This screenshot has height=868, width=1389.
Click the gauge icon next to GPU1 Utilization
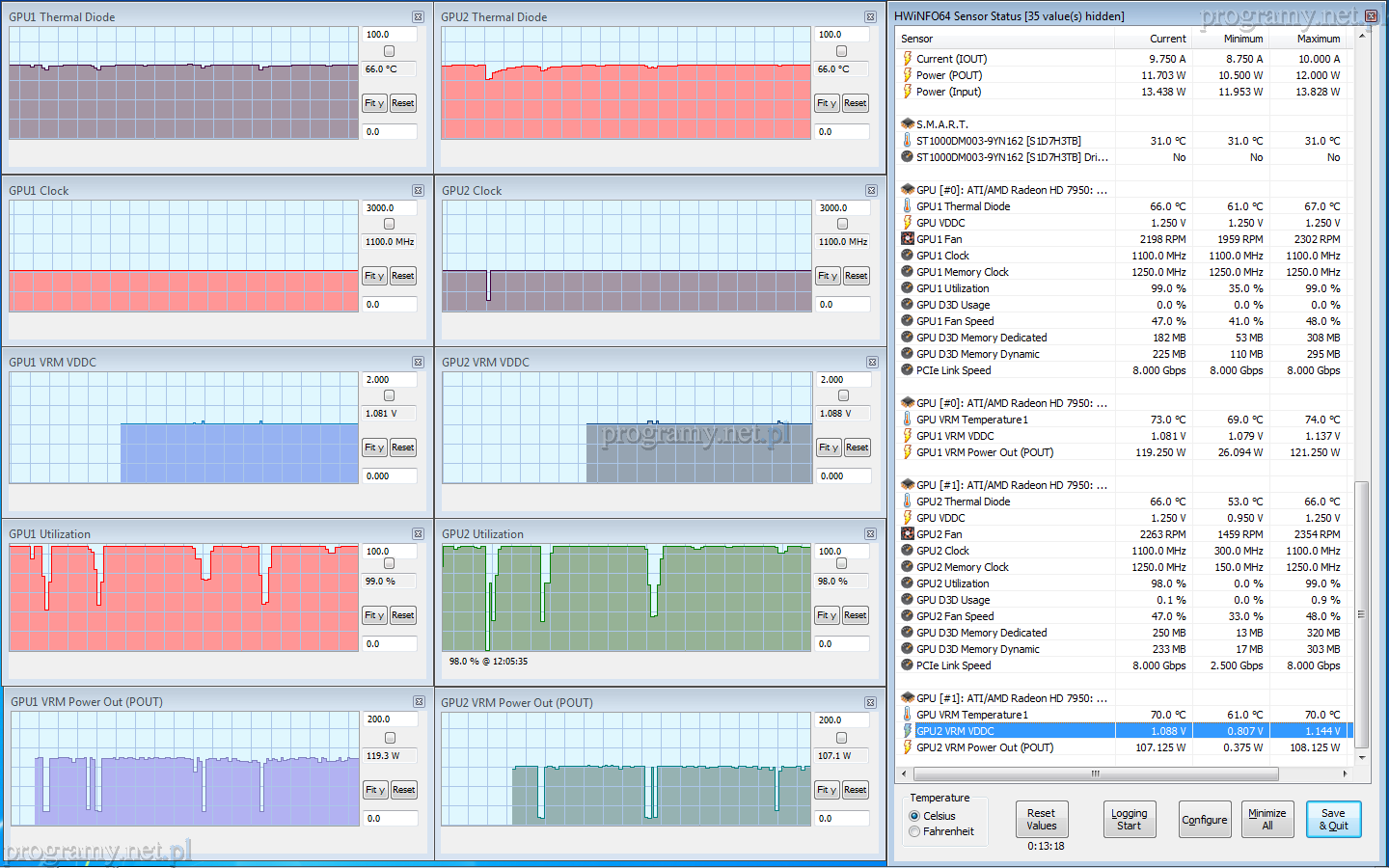(x=907, y=288)
